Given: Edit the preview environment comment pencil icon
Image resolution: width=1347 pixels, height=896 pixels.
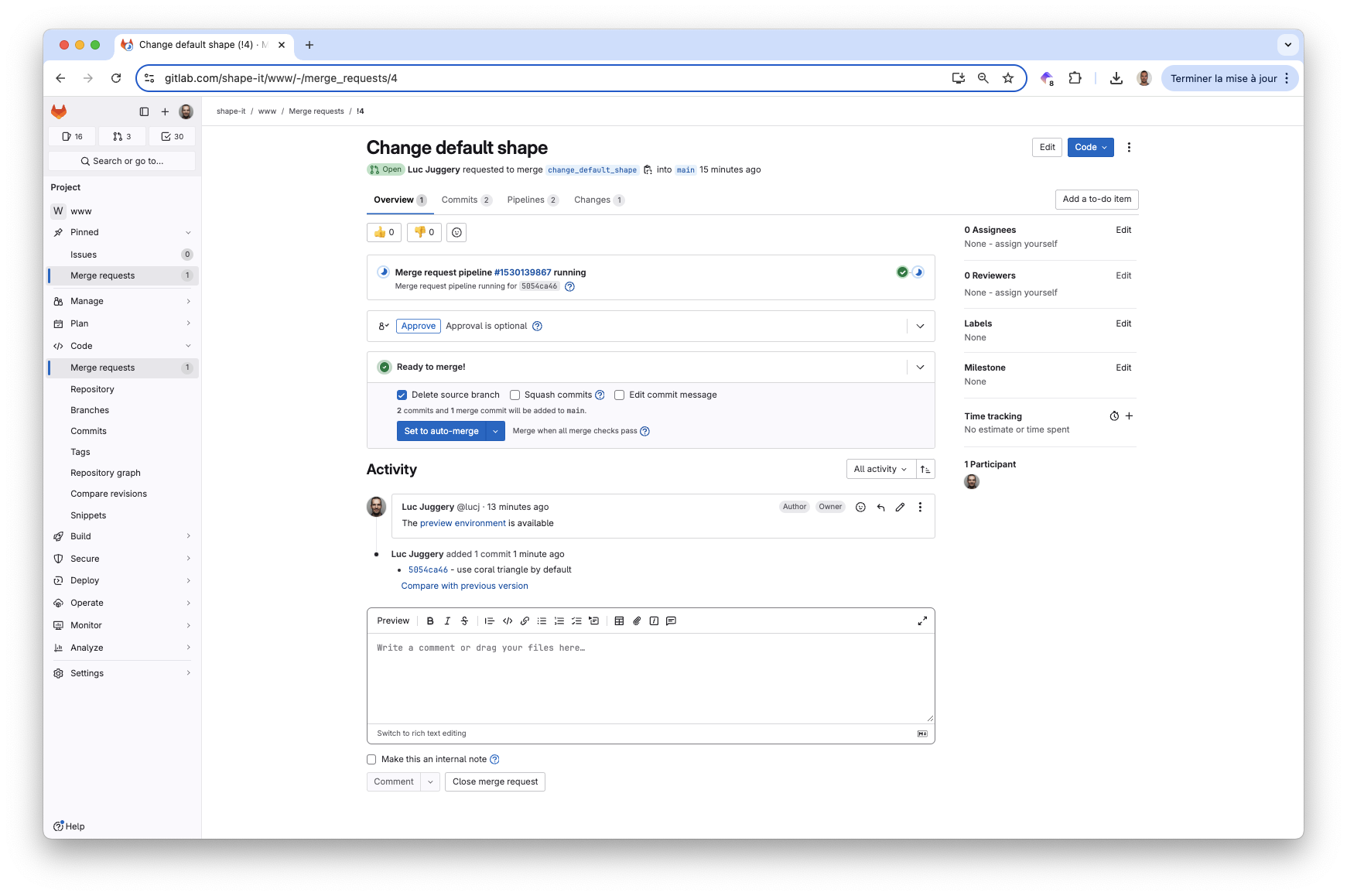Looking at the screenshot, I should click(x=900, y=507).
